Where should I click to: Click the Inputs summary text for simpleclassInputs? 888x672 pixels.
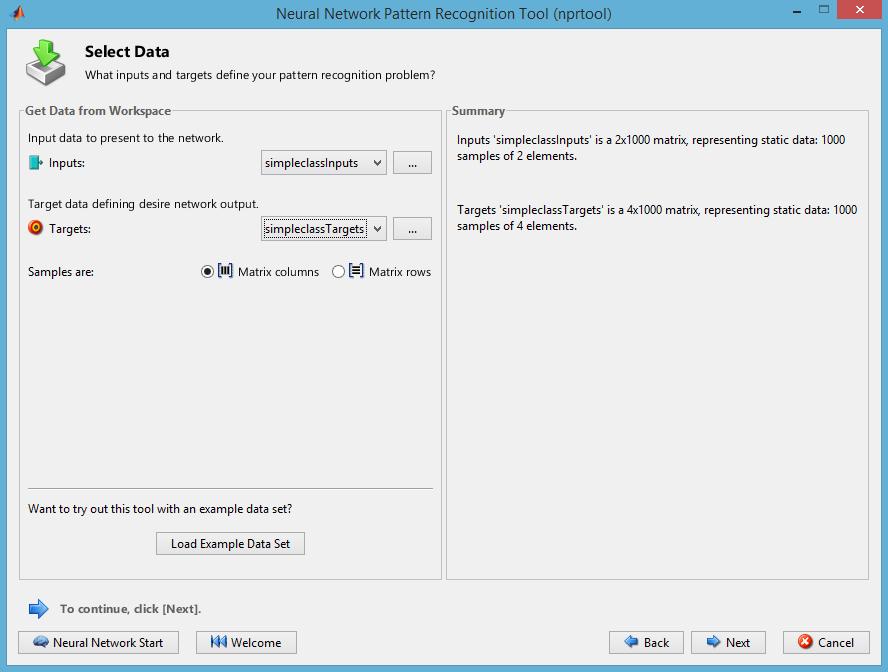[651, 148]
